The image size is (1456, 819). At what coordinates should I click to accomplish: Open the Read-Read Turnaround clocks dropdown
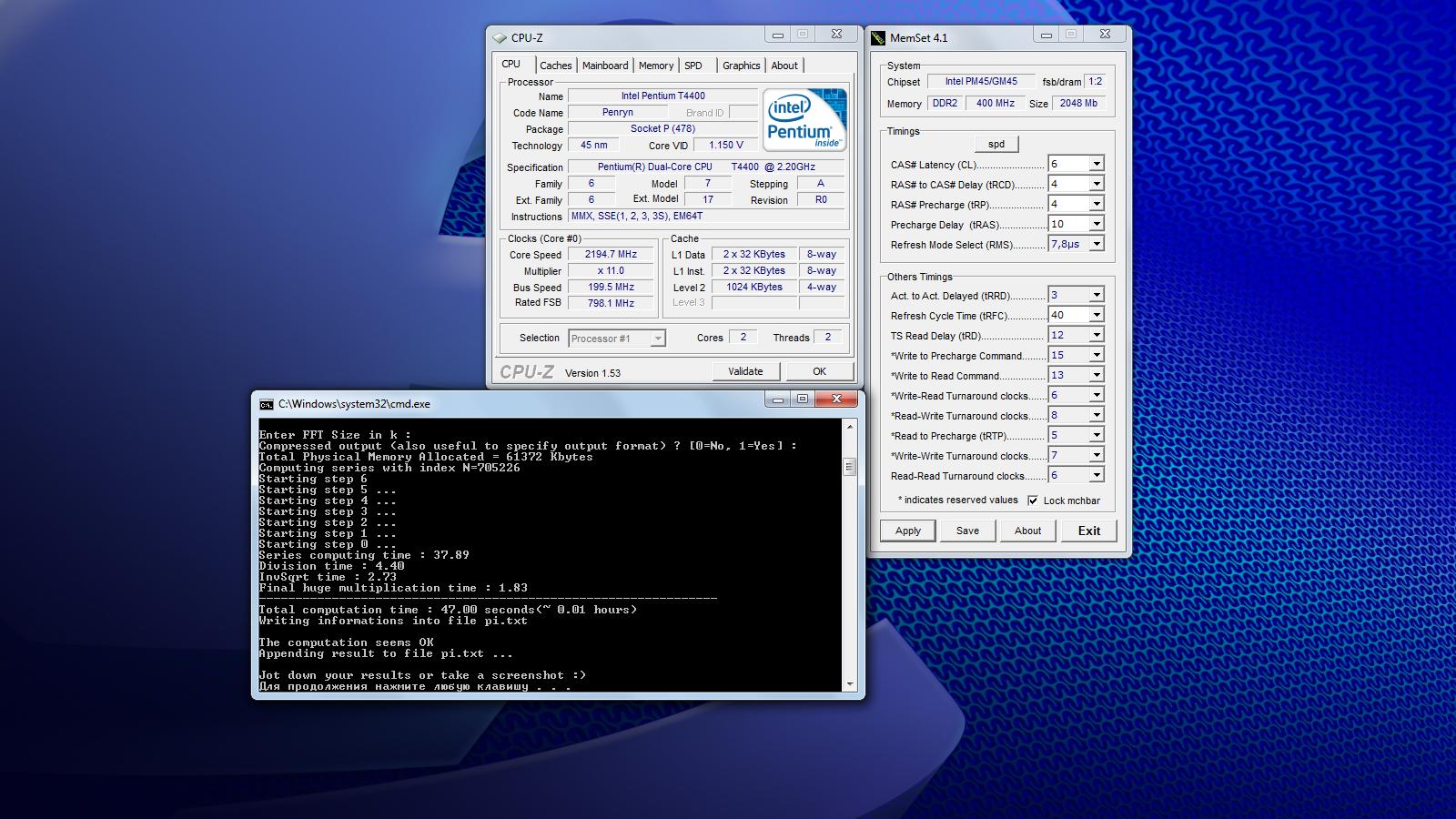(1097, 476)
